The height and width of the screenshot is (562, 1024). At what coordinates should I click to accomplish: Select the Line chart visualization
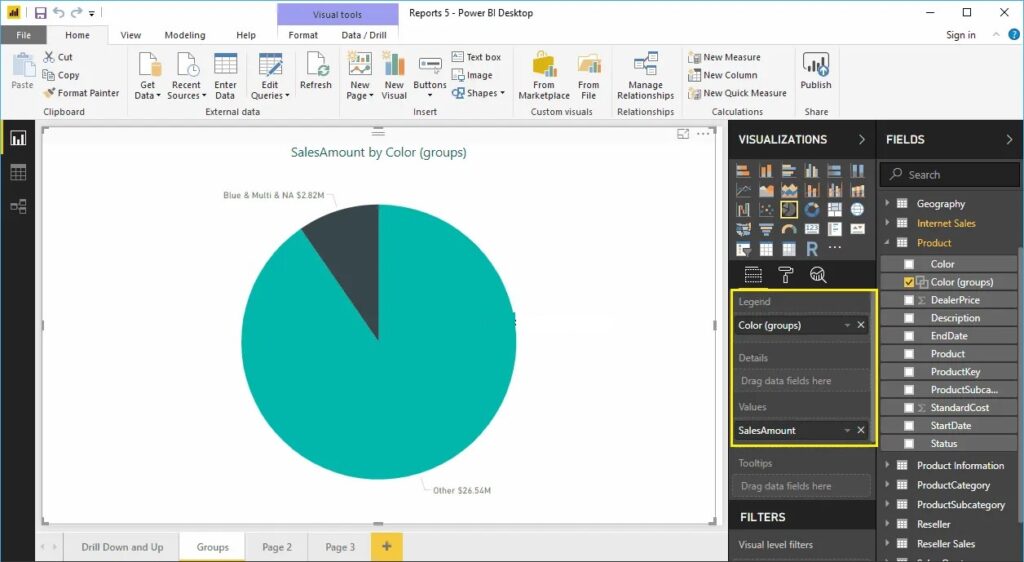743,191
